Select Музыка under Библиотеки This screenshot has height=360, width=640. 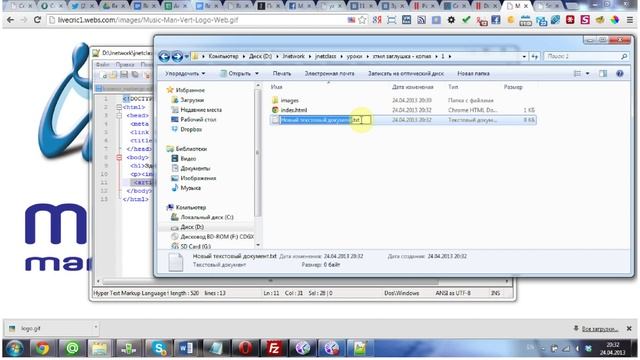coord(190,188)
